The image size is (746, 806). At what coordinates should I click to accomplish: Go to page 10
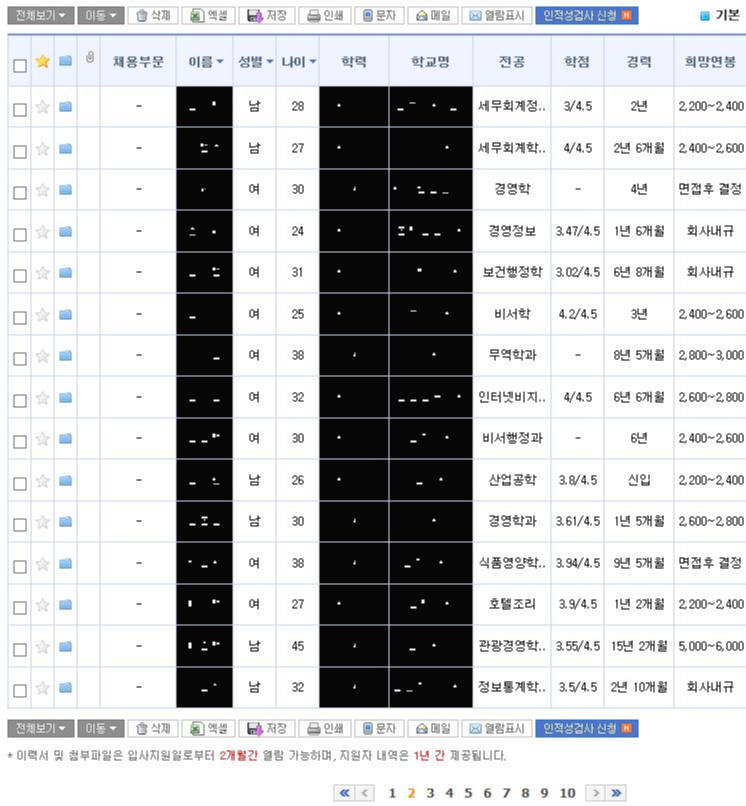click(568, 793)
